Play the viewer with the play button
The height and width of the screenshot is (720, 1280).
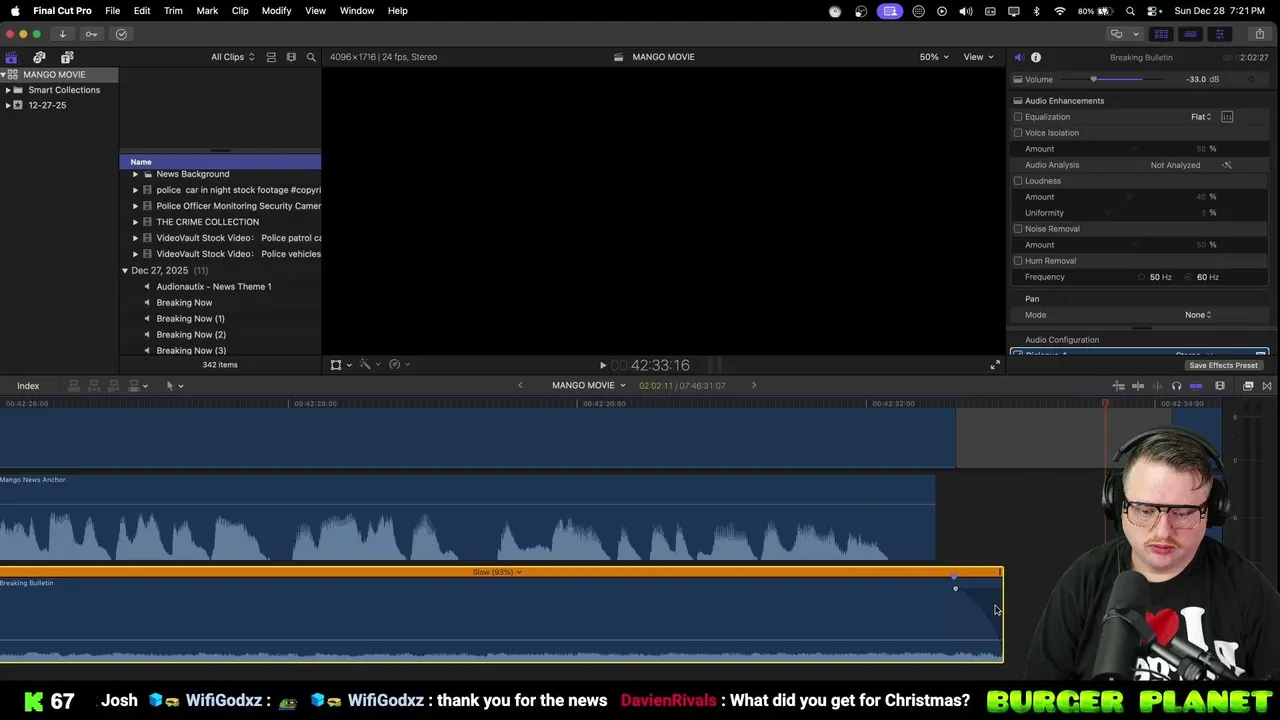(602, 366)
